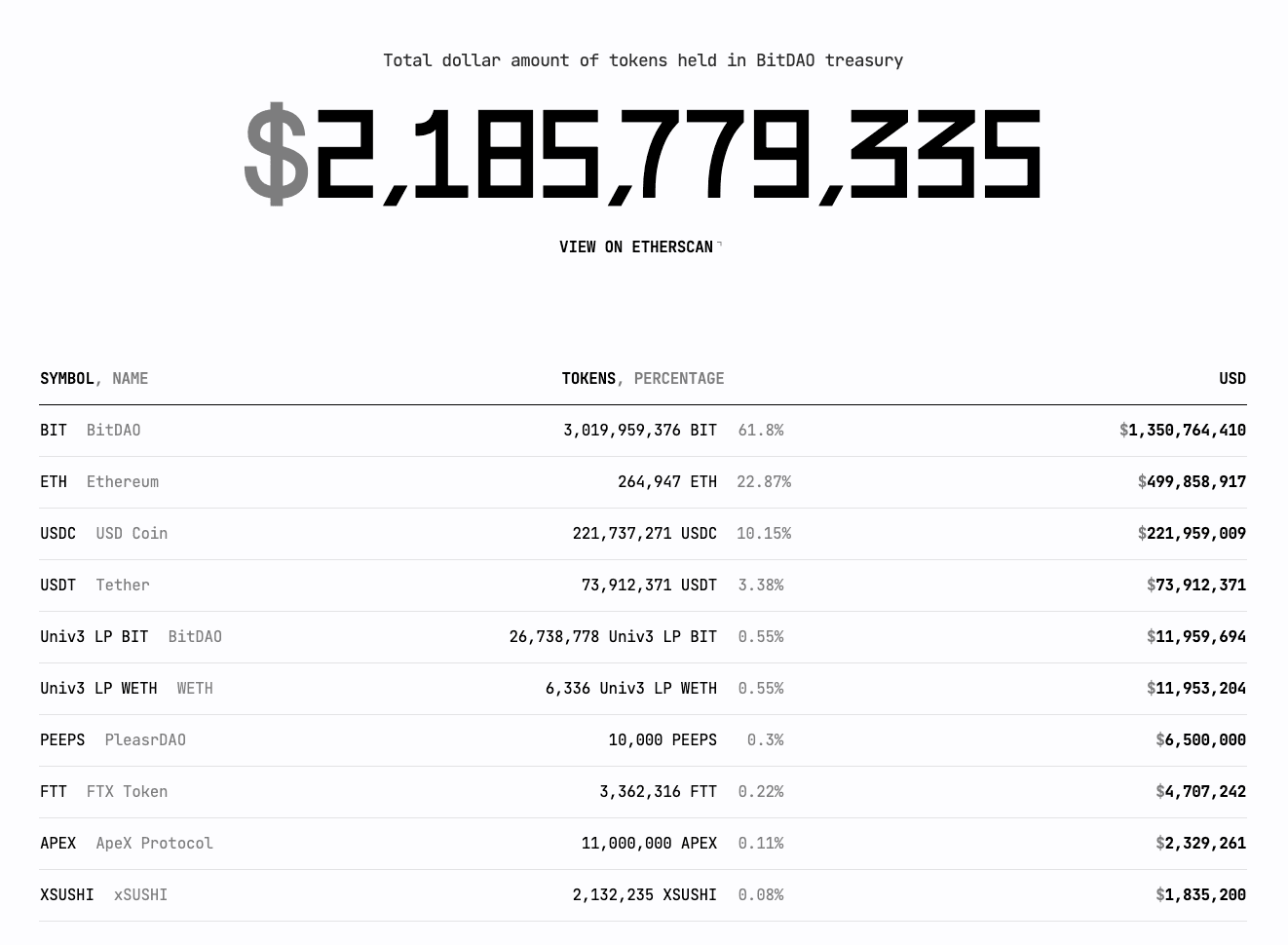
Task: Click the $1,350,764,410 BIT value
Action: click(x=1183, y=430)
